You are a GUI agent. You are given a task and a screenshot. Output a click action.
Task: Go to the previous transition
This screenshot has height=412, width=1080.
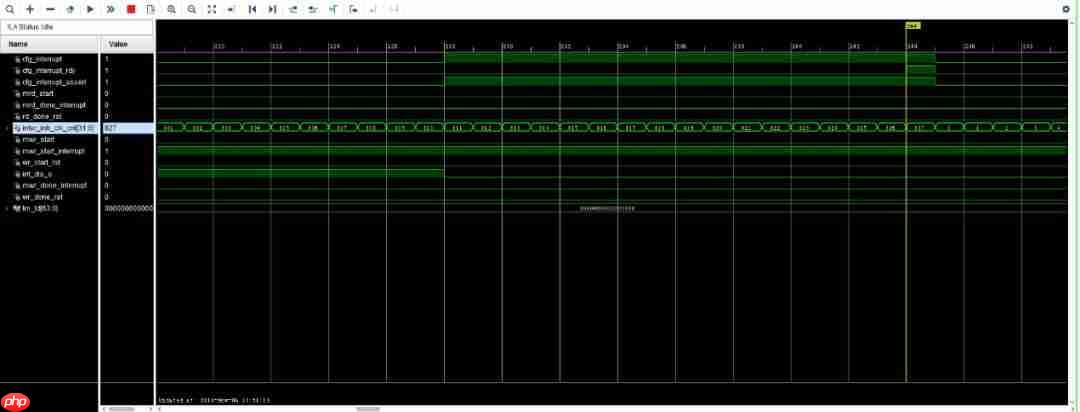coord(293,10)
